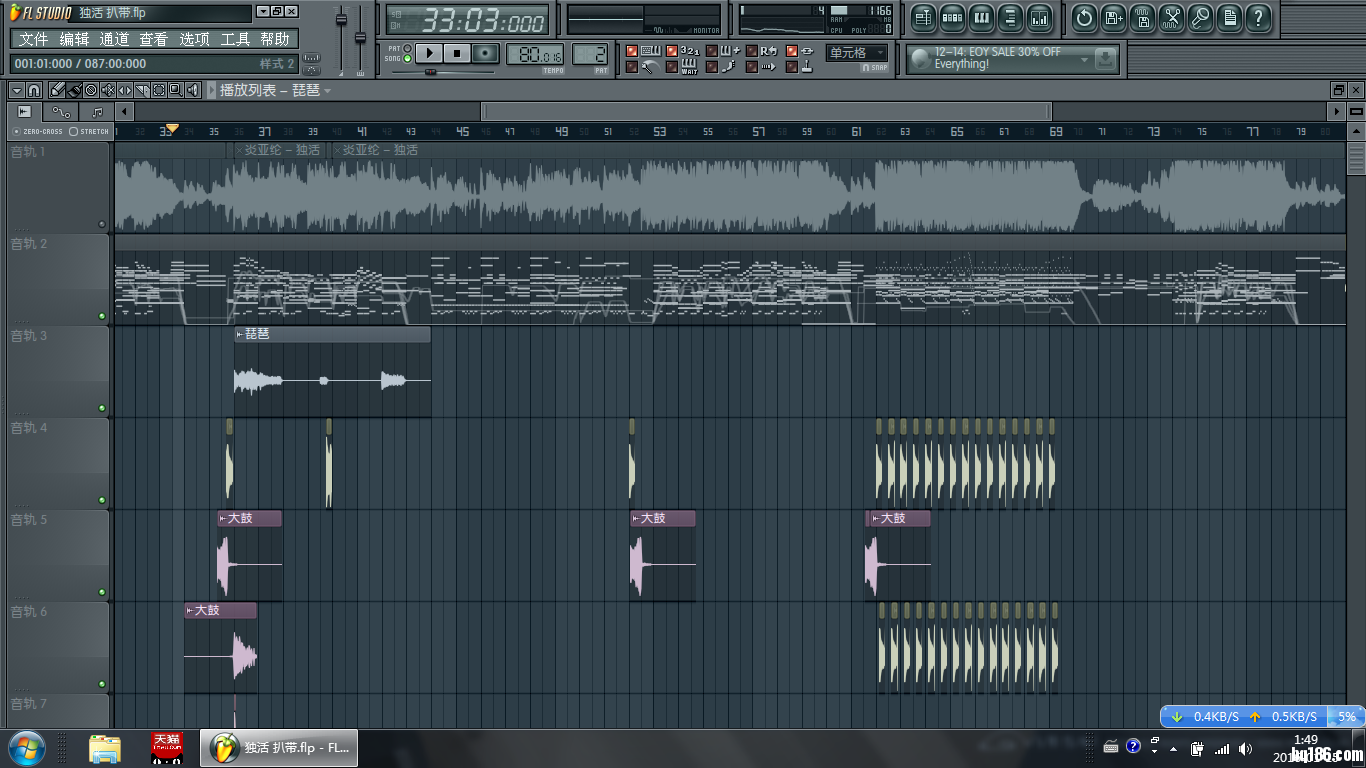Screen dimensions: 1366x768
Task: Show hidden system tray icons arrow
Action: (x=1173, y=748)
